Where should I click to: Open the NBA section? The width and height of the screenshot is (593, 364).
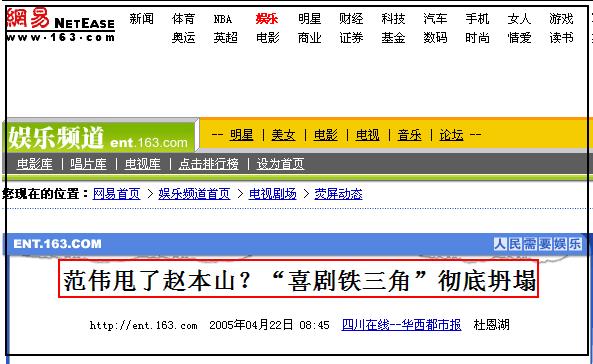(x=223, y=19)
